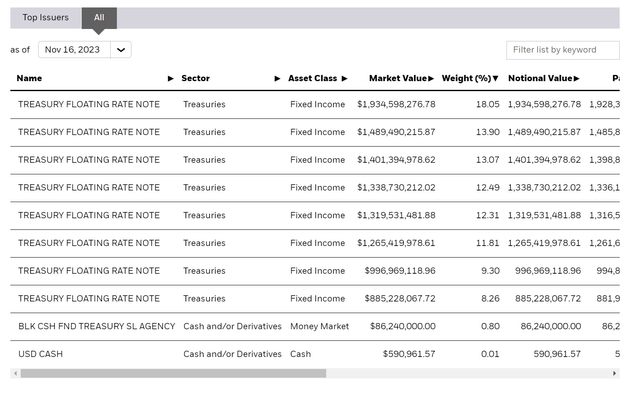
Task: Select the USD CASH row name
Action: coord(40,354)
